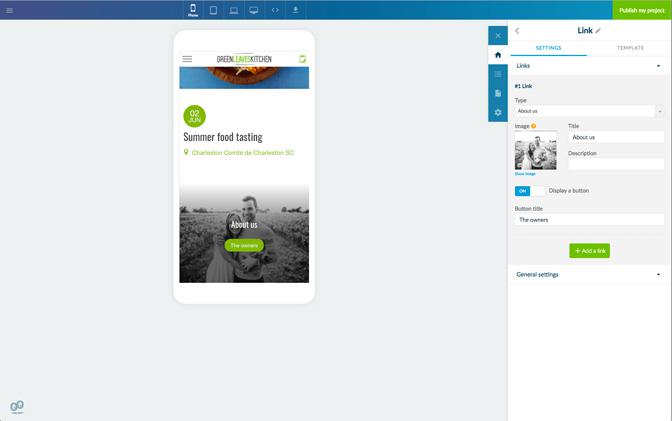Expand the General settings section
The image size is (672, 421).
(x=658, y=274)
